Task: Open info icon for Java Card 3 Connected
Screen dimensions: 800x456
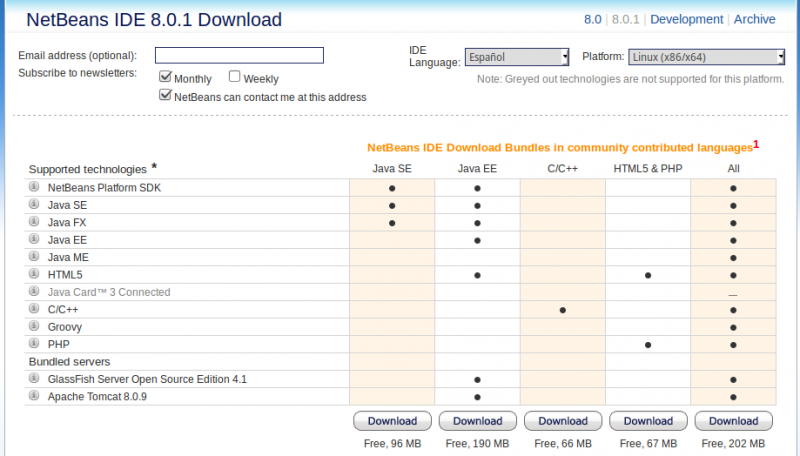Action: click(x=34, y=291)
